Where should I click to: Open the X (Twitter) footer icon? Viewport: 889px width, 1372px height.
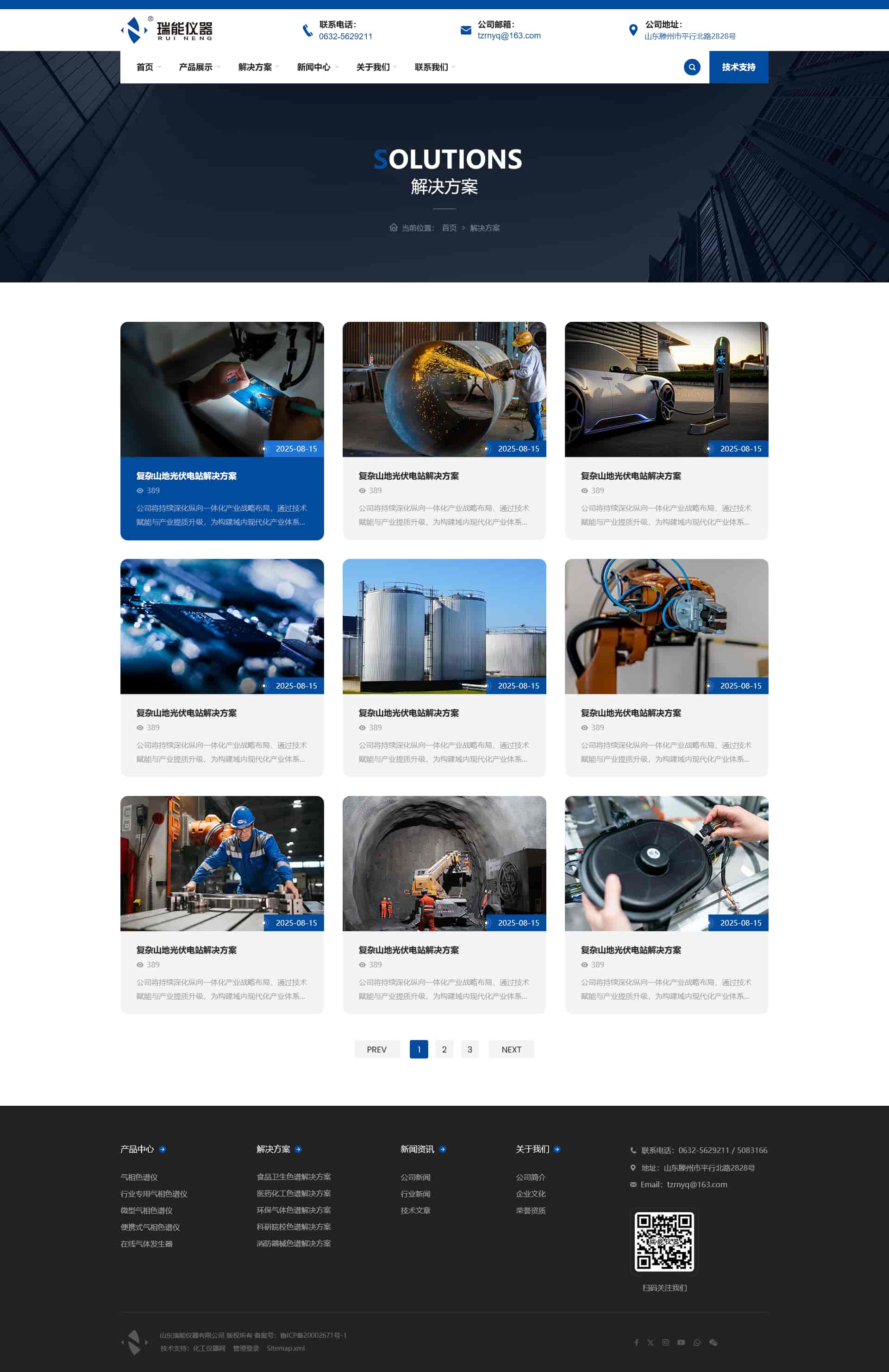[651, 1343]
